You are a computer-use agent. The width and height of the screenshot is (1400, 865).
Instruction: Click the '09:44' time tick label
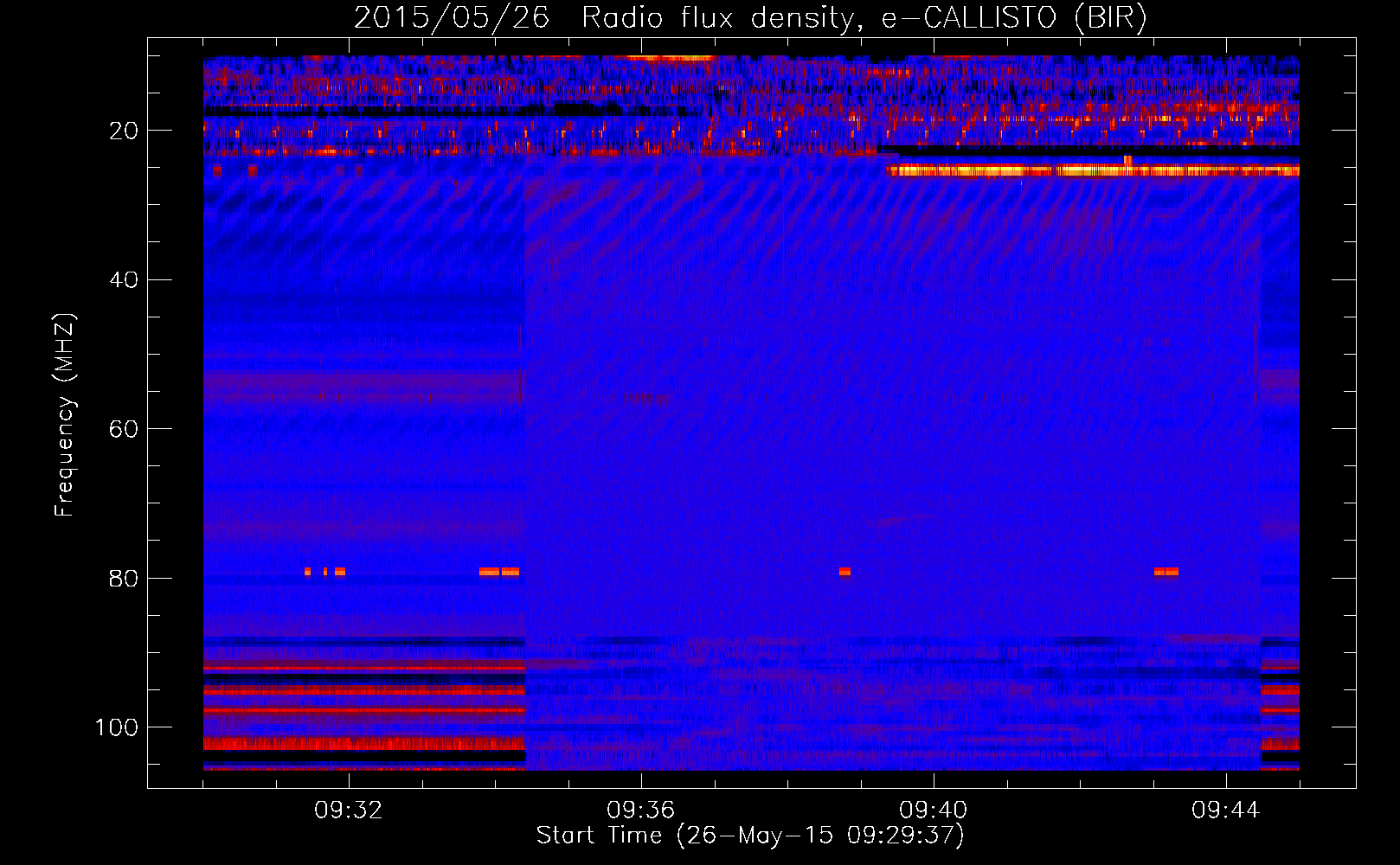(1226, 811)
